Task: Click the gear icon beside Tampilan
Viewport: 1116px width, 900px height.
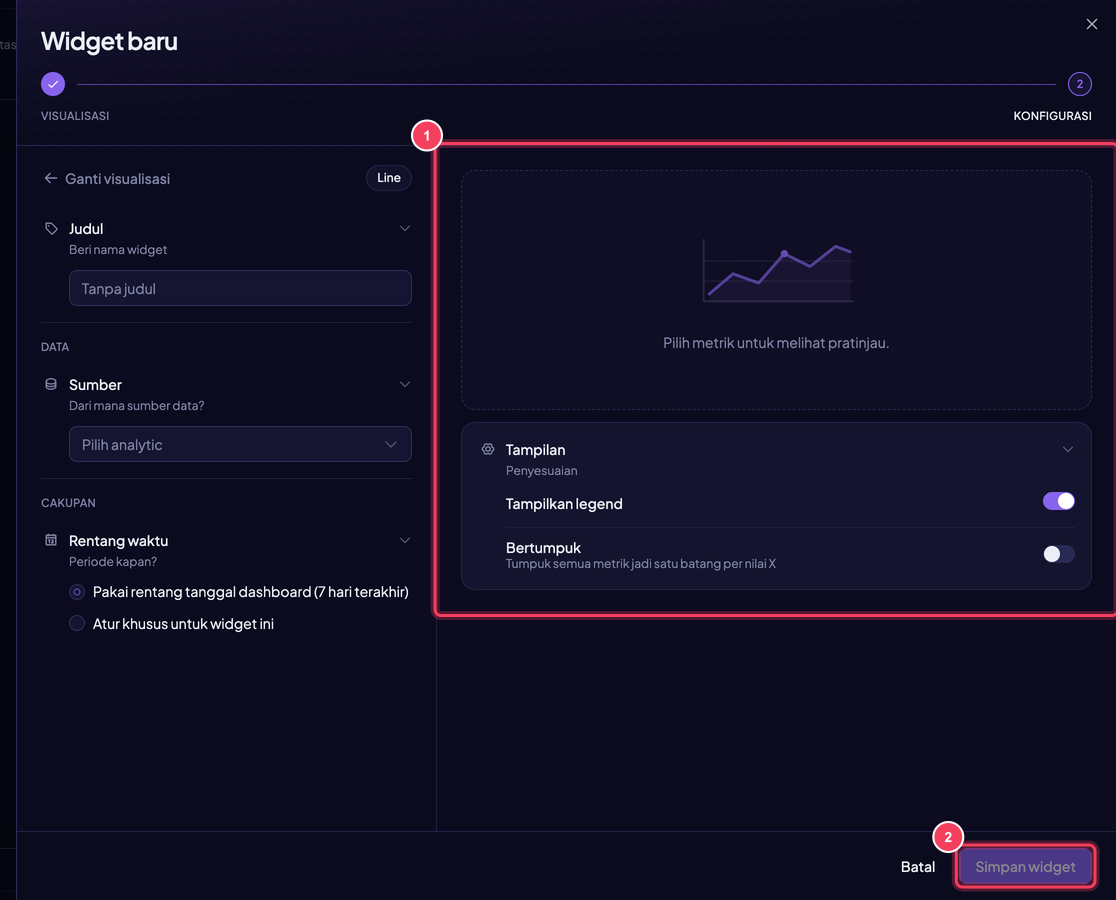Action: 488,449
